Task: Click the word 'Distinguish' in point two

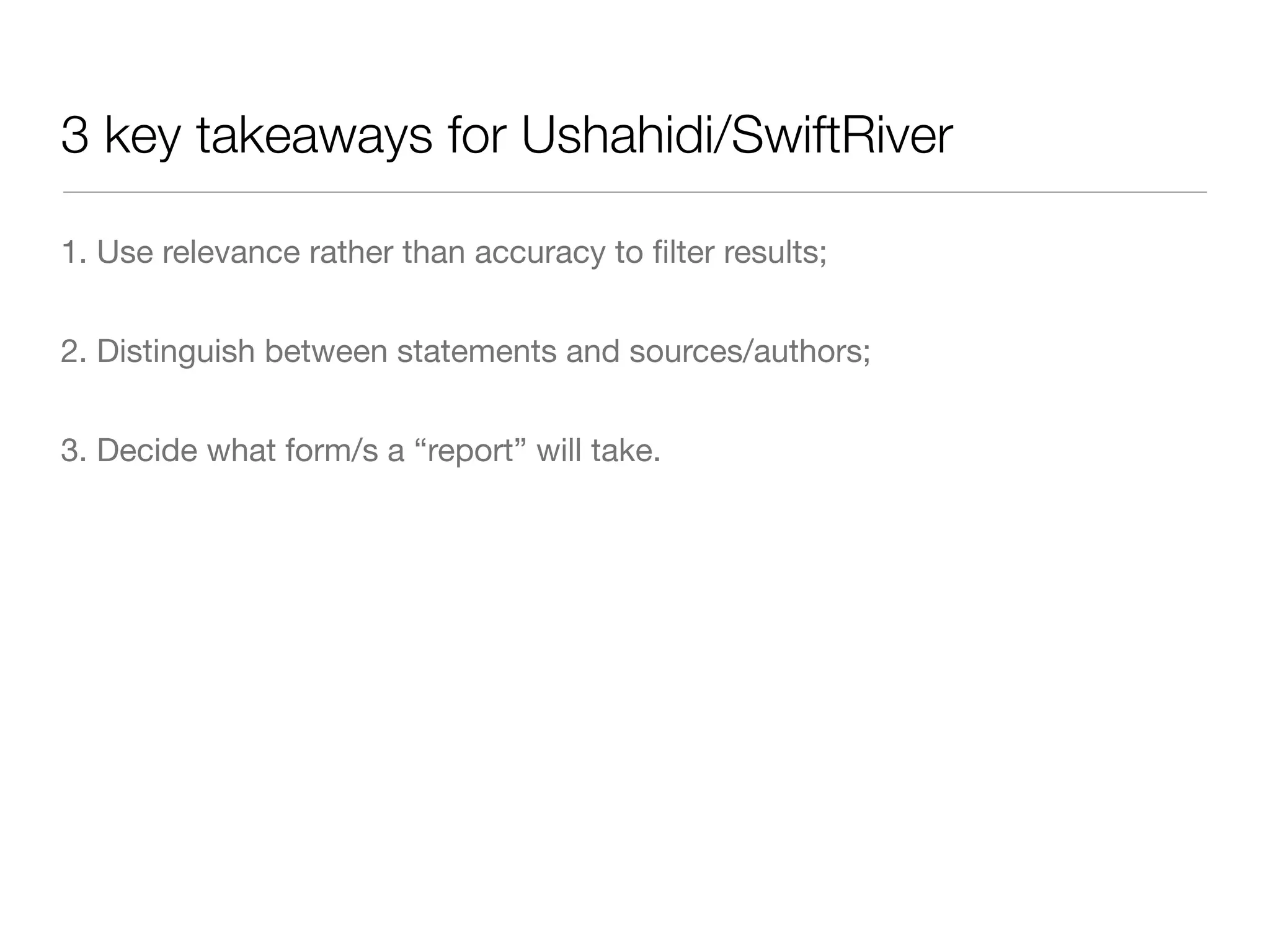Action: click(x=176, y=352)
